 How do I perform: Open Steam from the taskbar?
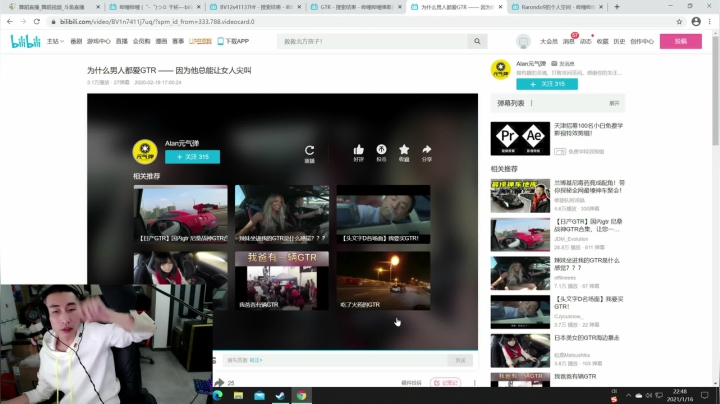pyautogui.click(x=280, y=395)
